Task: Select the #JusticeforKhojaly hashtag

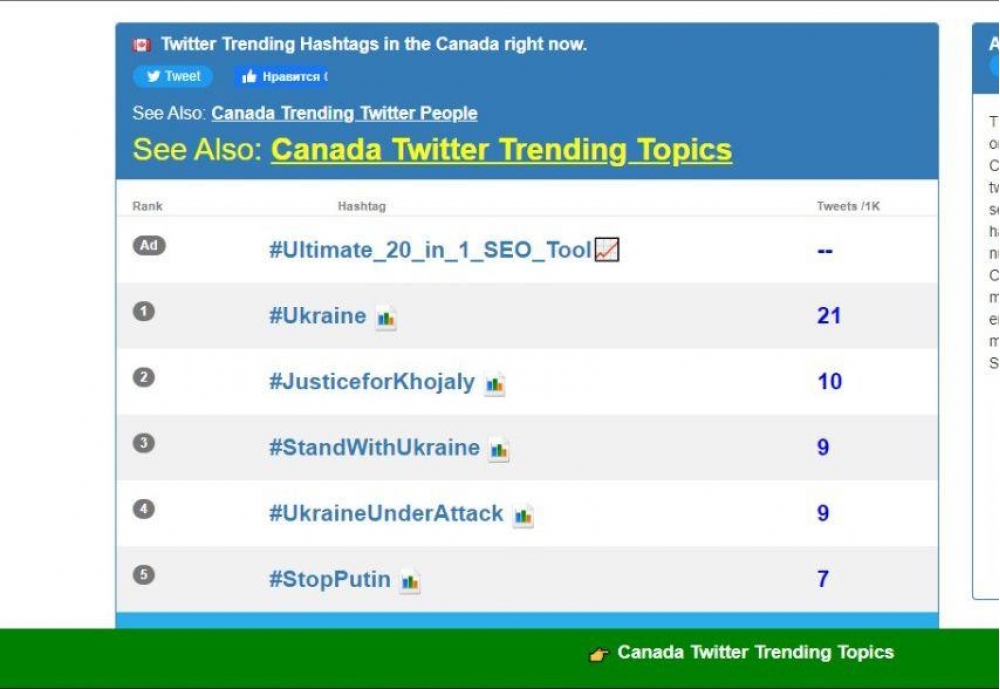Action: 371,382
